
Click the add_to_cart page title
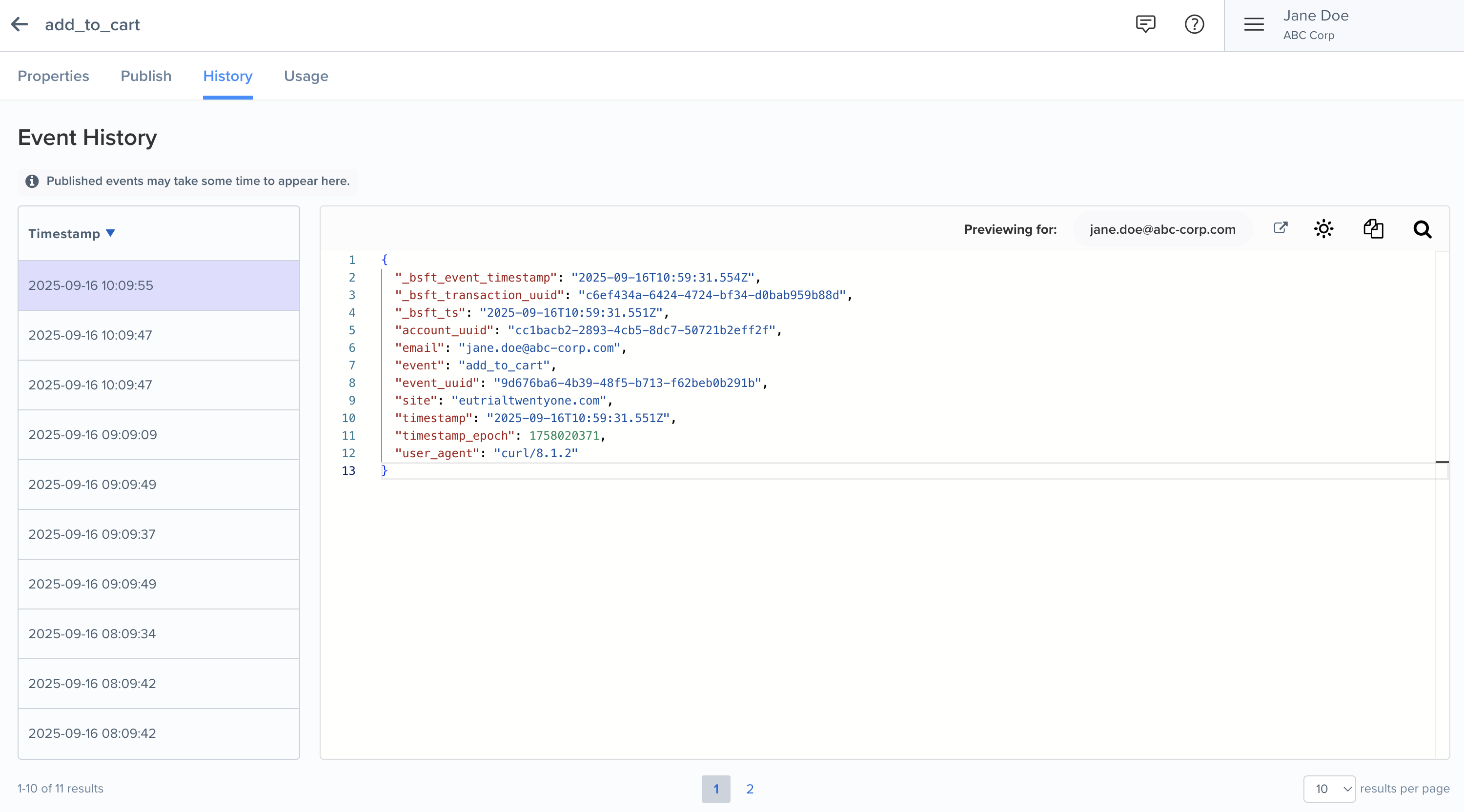tap(92, 24)
